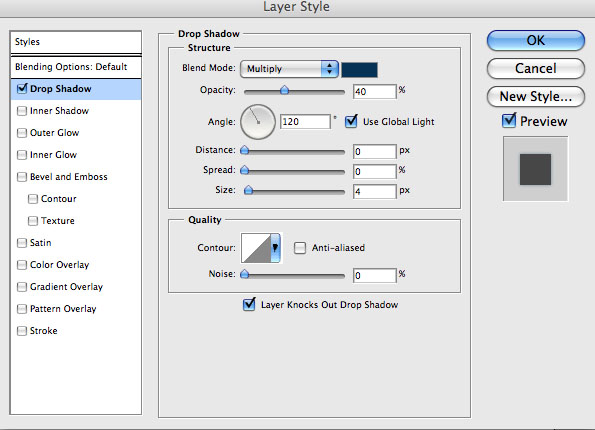595x430 pixels.
Task: Enable the Inner Shadow checkbox
Action: pos(22,111)
